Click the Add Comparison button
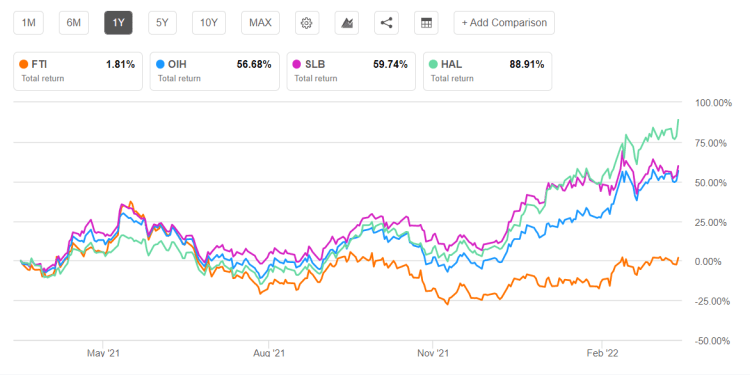Viewport: 750px width, 375px height. coord(504,23)
